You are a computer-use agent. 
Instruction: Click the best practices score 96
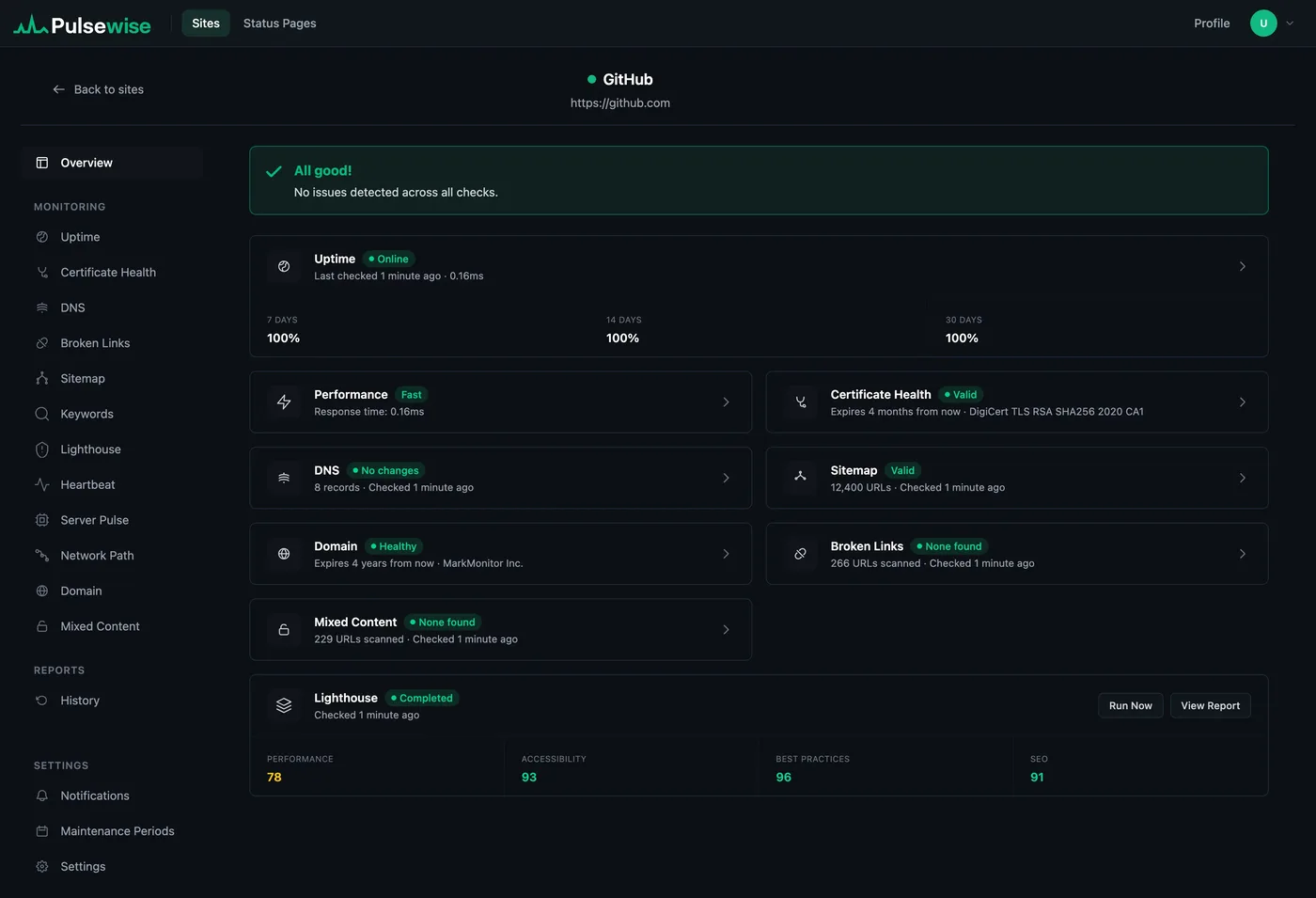pos(784,778)
